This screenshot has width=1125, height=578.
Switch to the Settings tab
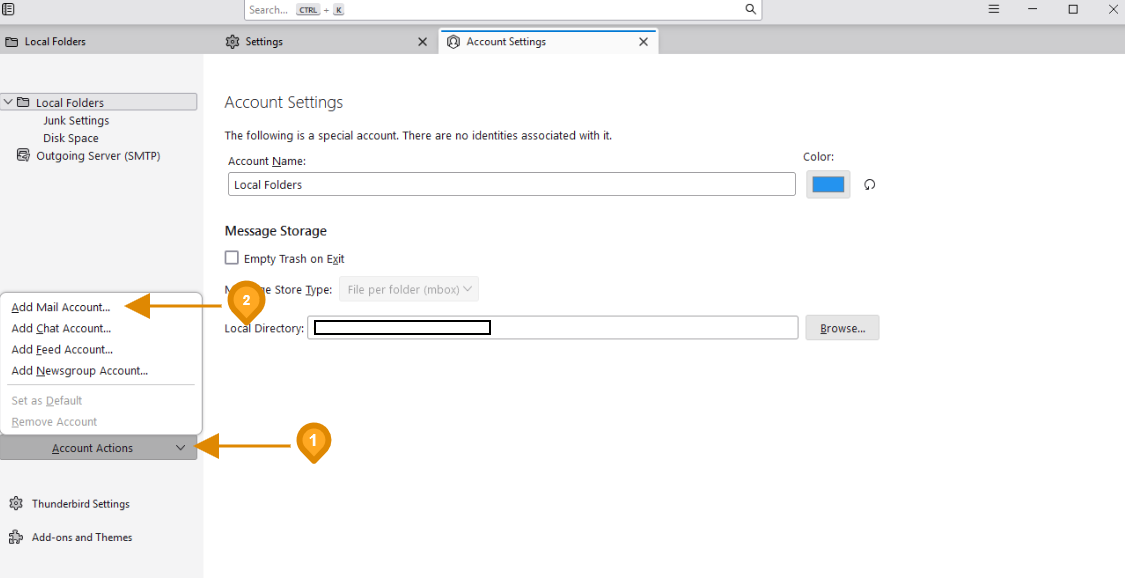(x=328, y=42)
